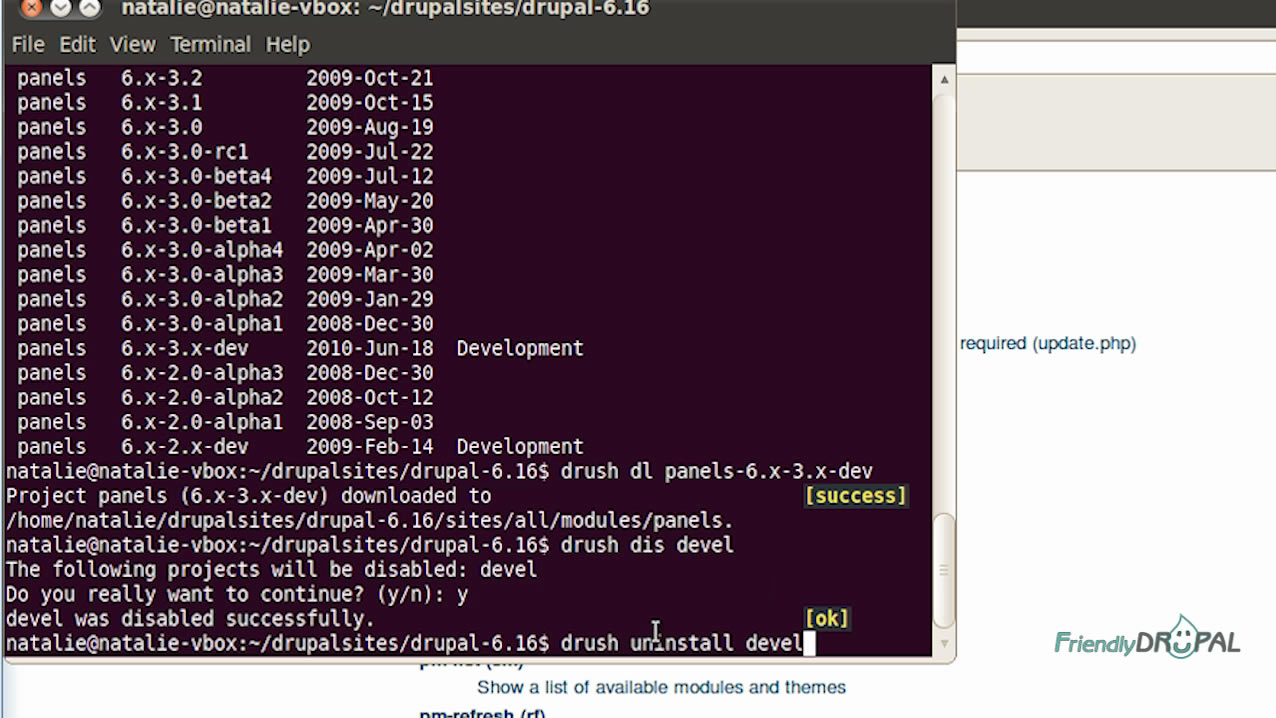Image resolution: width=1276 pixels, height=718 pixels.
Task: Open the View menu
Action: (x=132, y=44)
